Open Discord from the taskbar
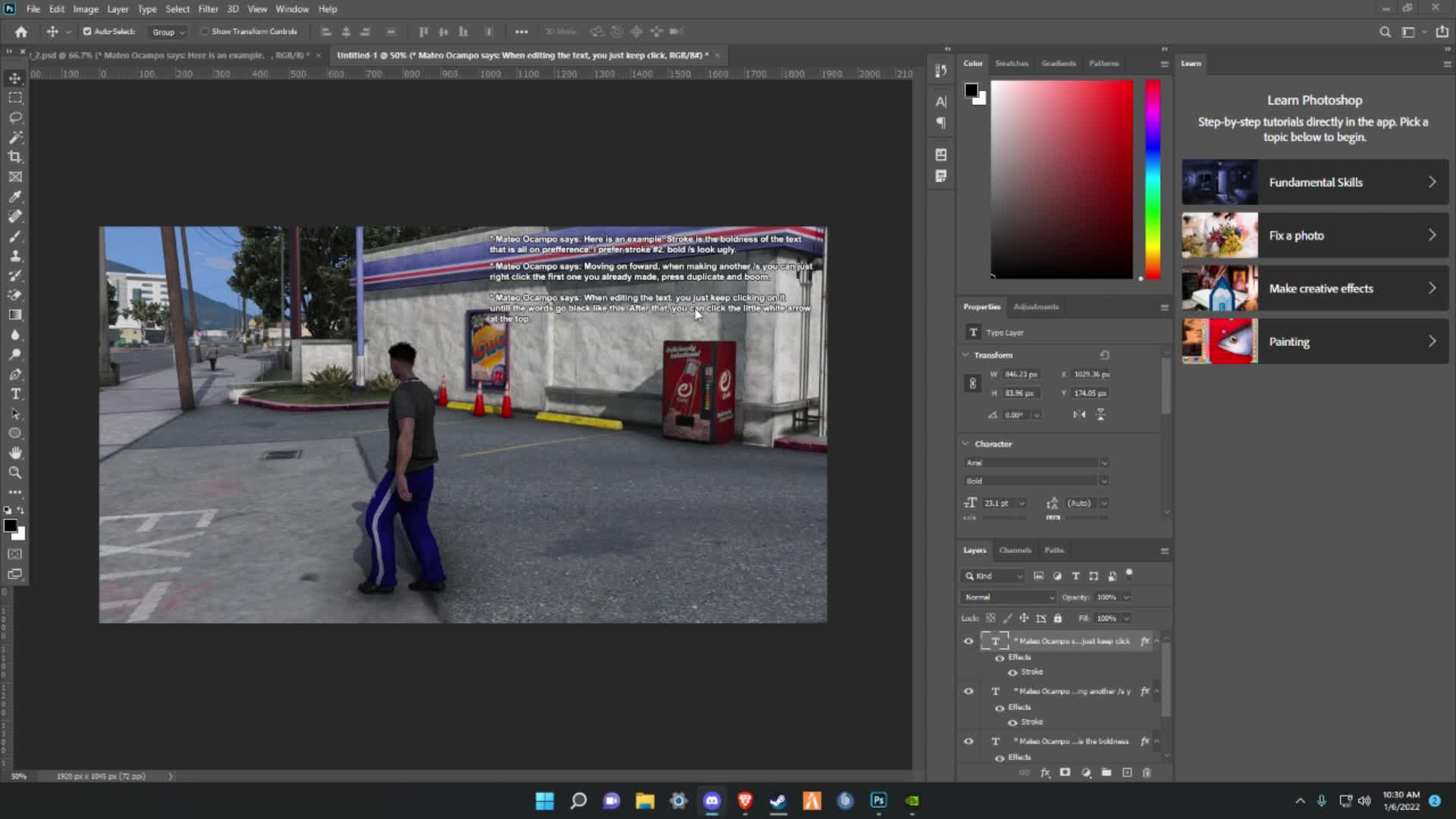Viewport: 1456px width, 819px height. [711, 801]
